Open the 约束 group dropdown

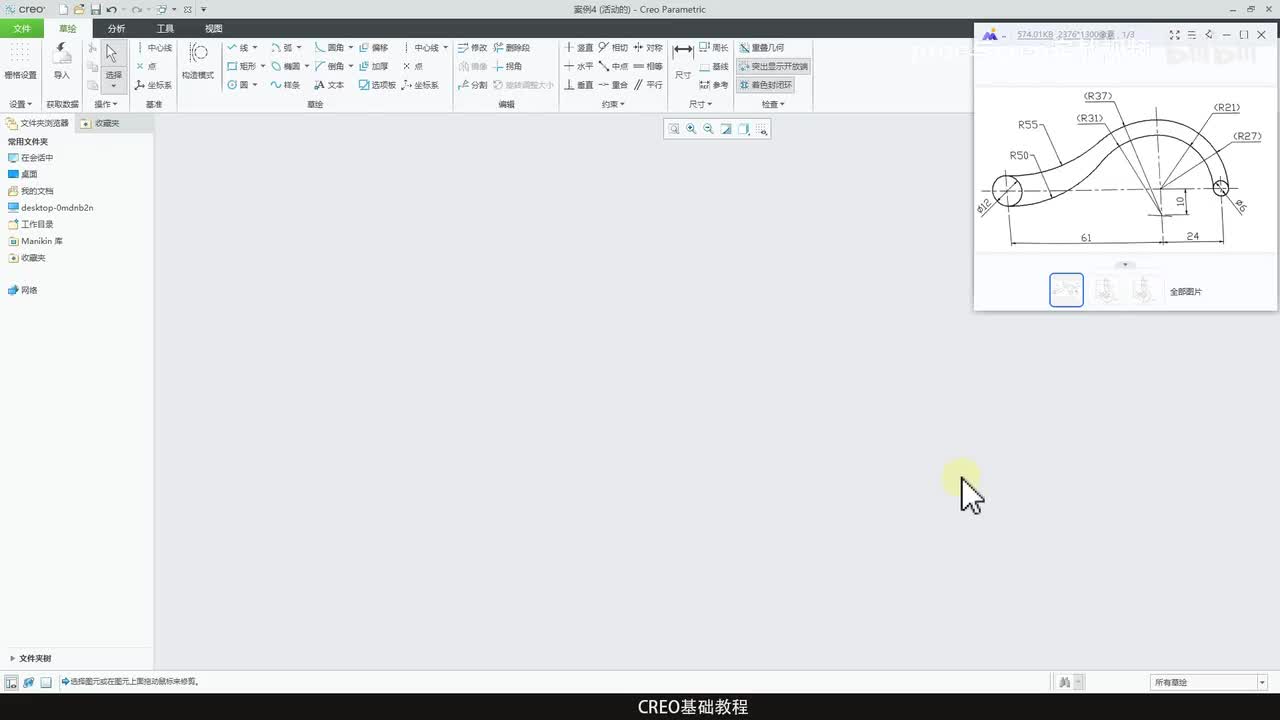613,104
